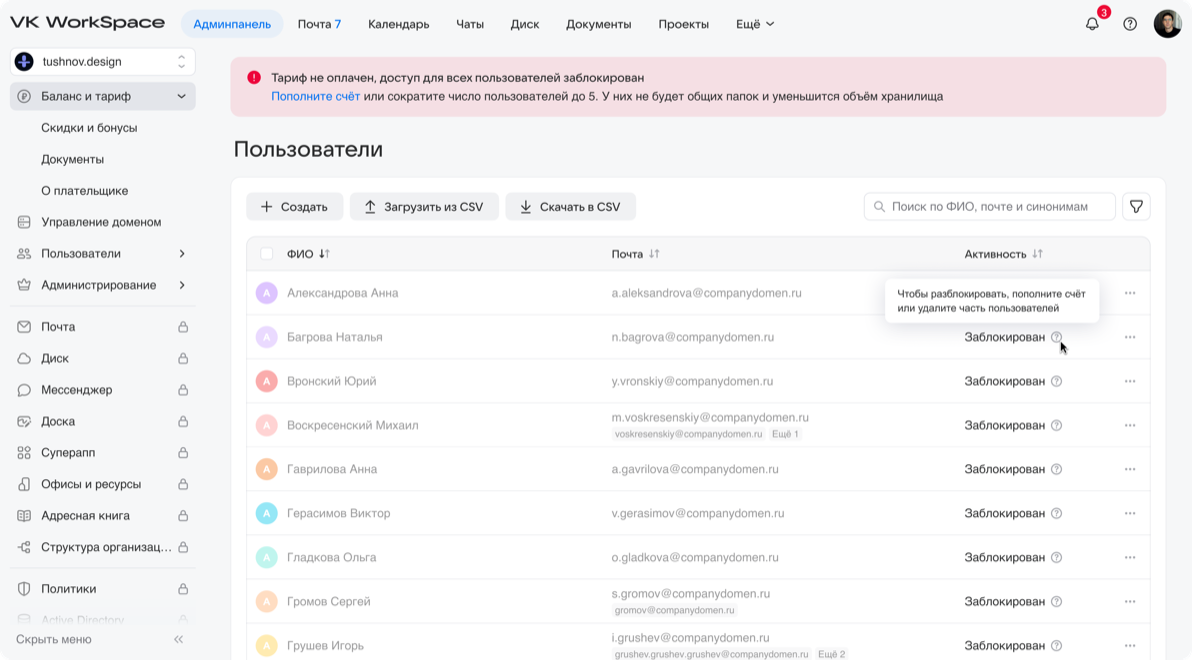Image resolution: width=1192 pixels, height=660 pixels.
Task: Open three-dot menu for Александрова Анна
Action: pos(1130,293)
